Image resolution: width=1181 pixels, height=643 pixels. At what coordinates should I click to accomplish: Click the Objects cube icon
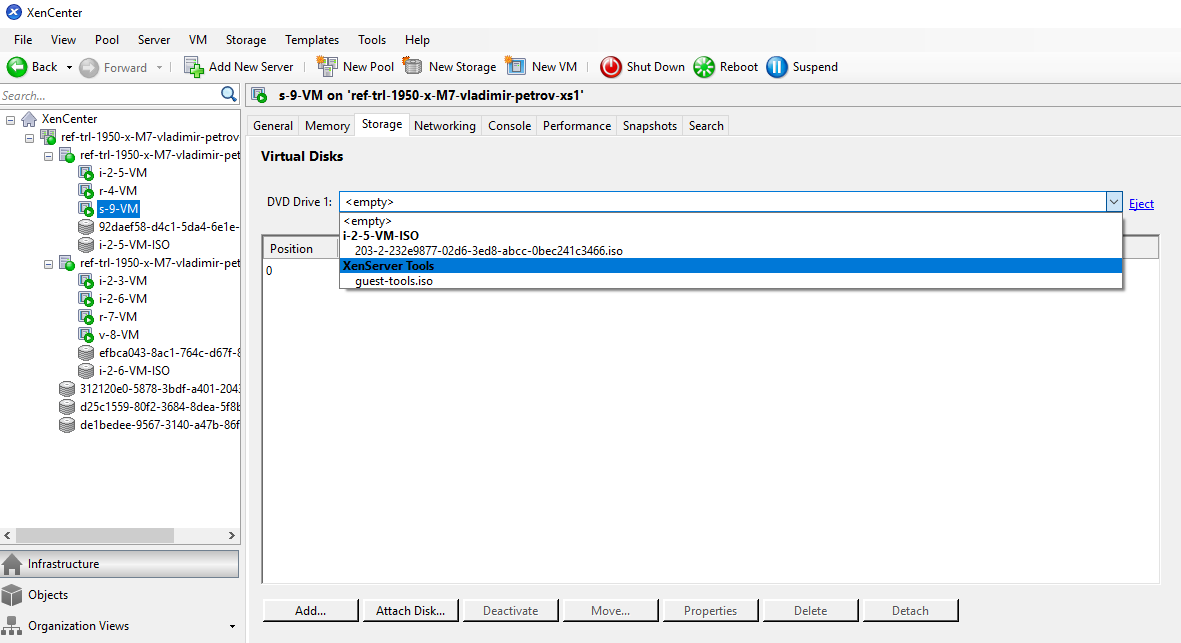click(x=12, y=595)
